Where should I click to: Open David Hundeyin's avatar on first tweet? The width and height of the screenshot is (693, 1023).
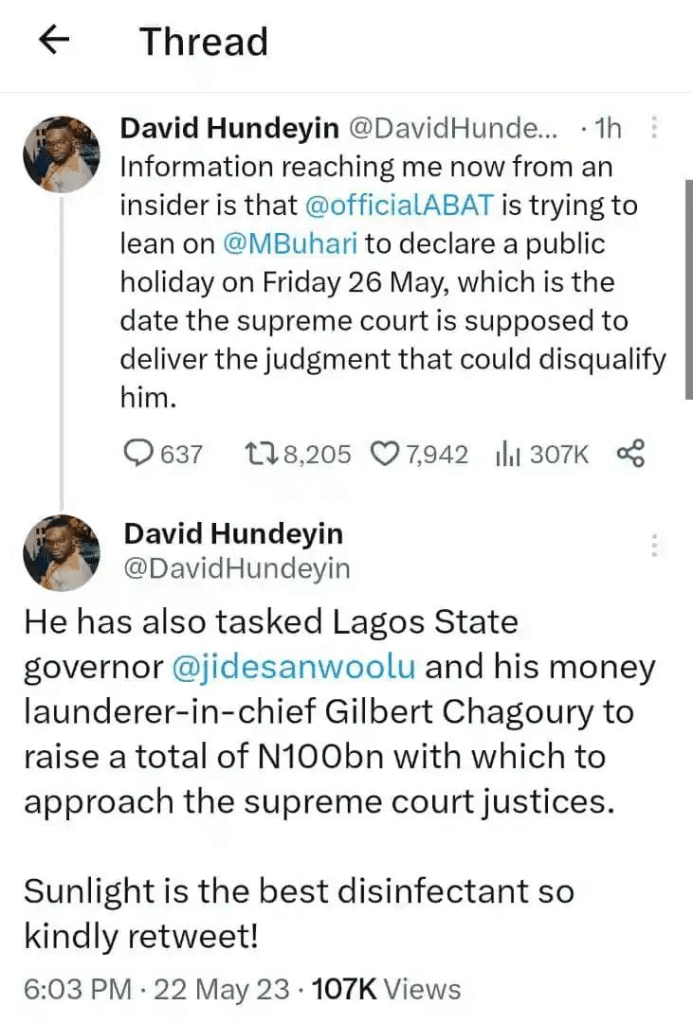pyautogui.click(x=60, y=151)
